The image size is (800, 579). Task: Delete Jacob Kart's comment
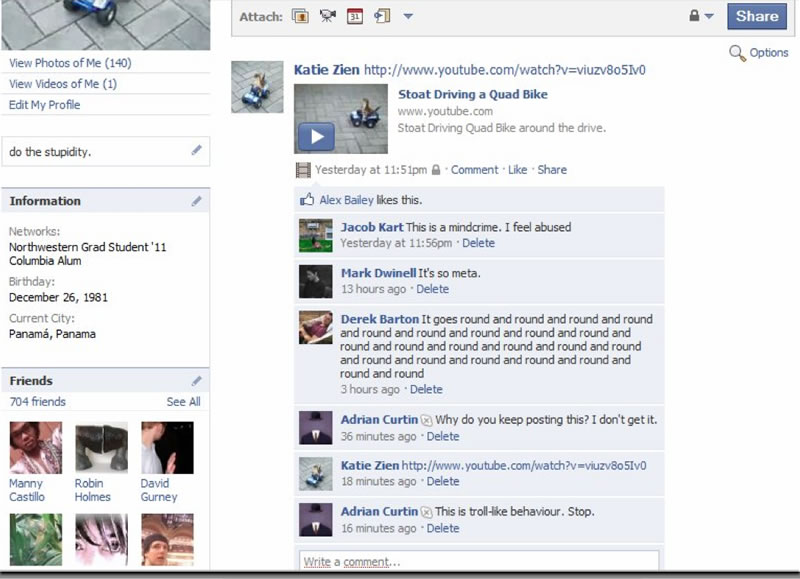click(x=478, y=243)
